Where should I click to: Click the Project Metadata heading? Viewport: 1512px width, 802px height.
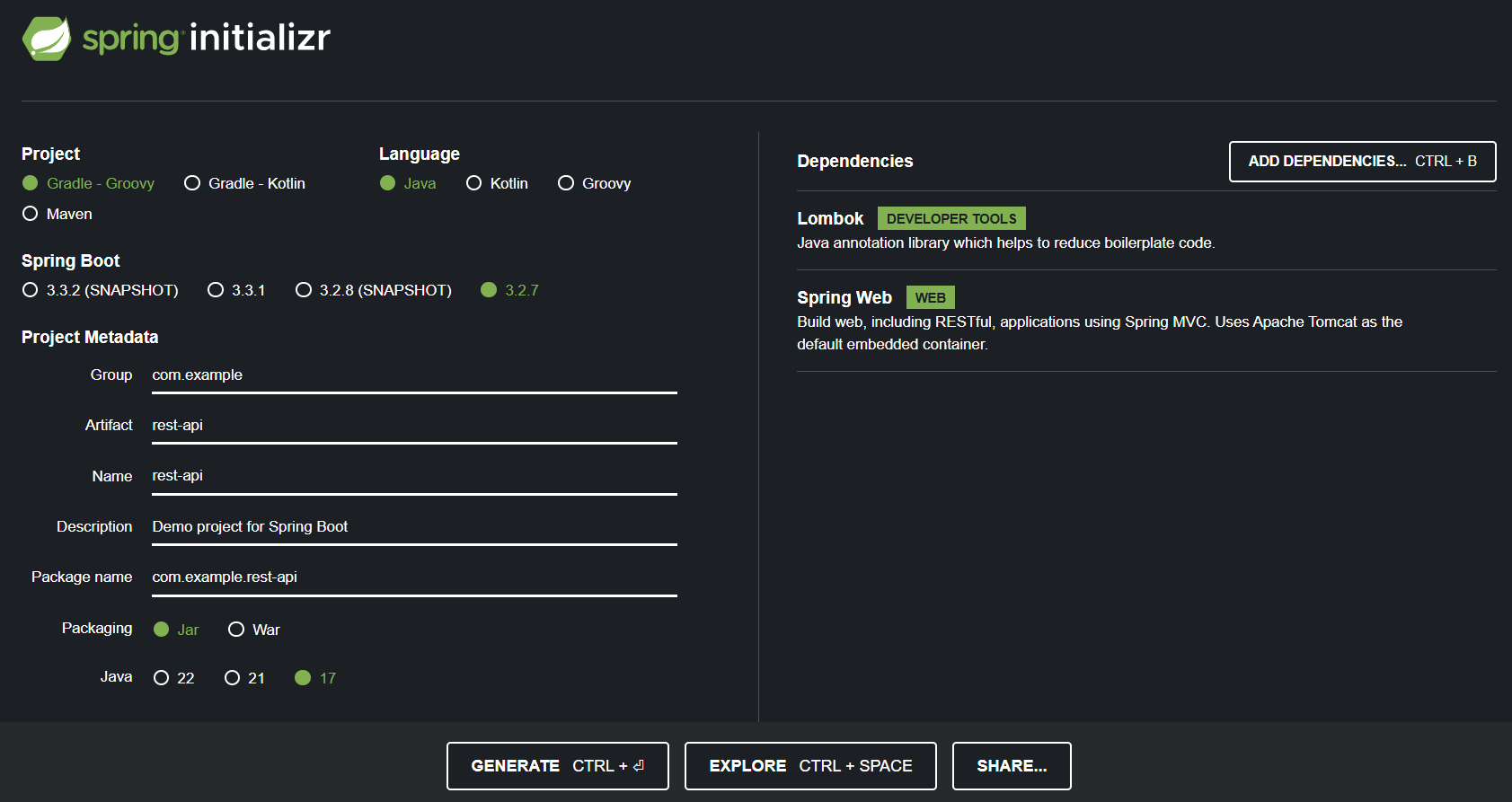tap(90, 337)
